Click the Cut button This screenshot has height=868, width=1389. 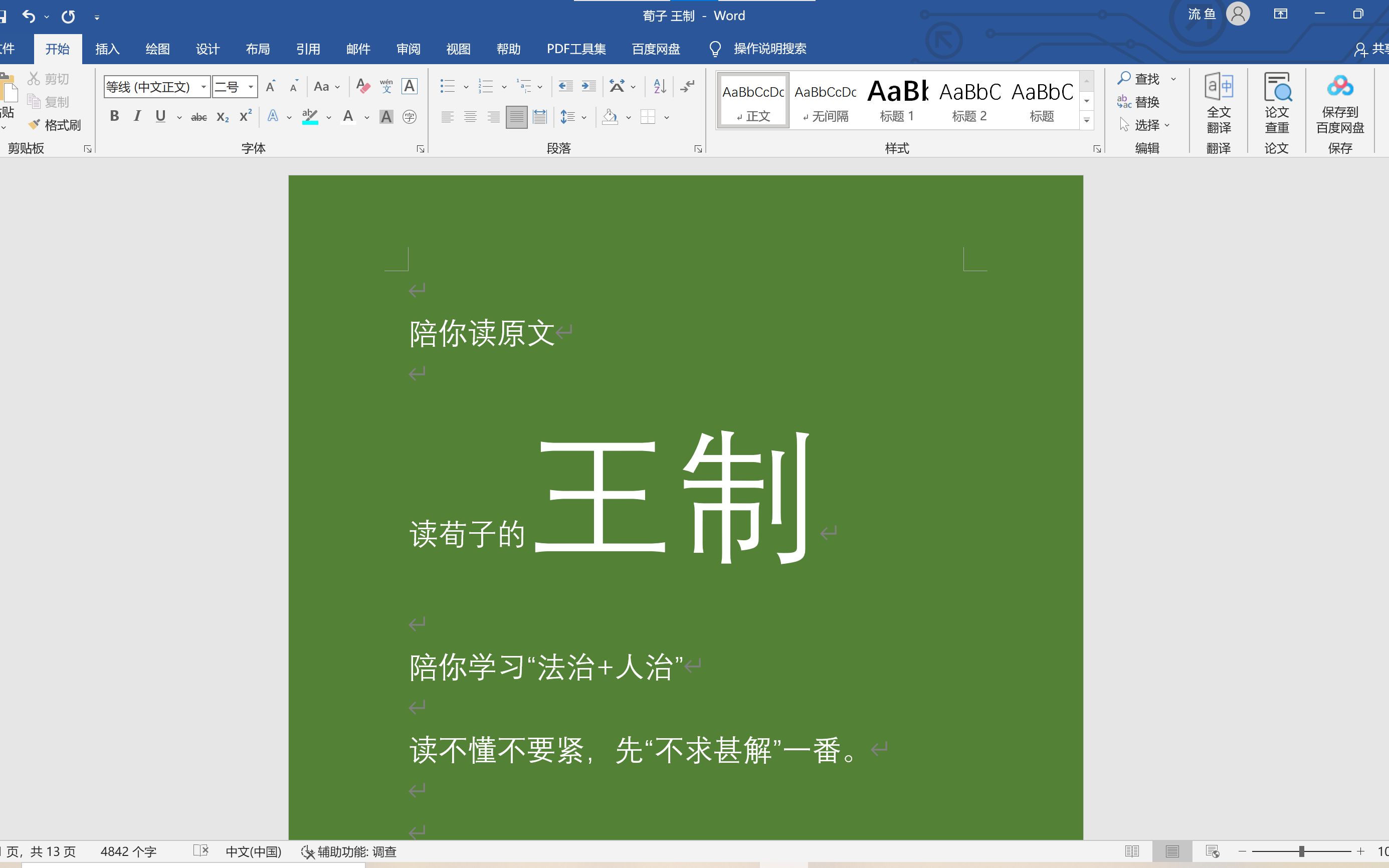[x=49, y=79]
